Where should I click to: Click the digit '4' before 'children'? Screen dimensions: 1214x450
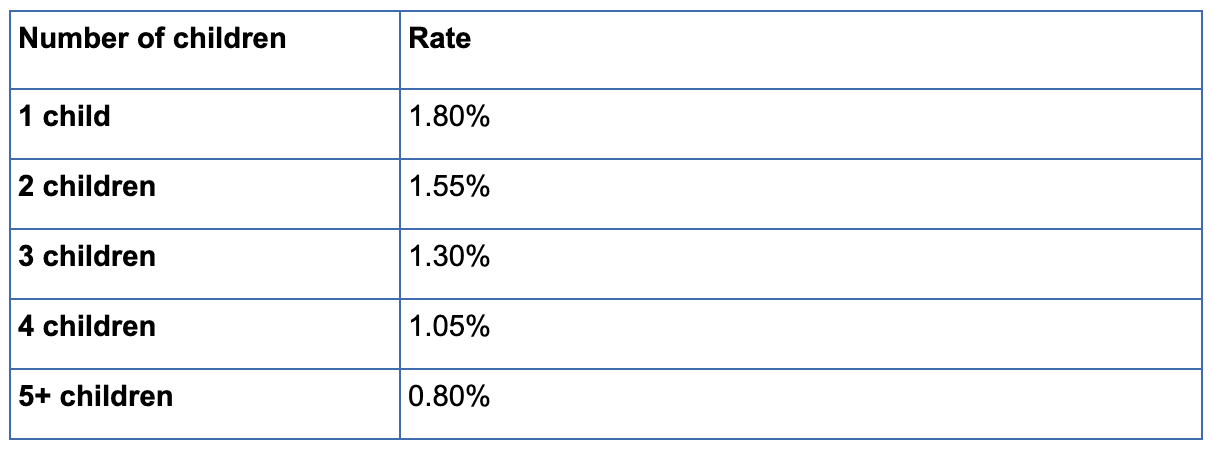(x=27, y=327)
